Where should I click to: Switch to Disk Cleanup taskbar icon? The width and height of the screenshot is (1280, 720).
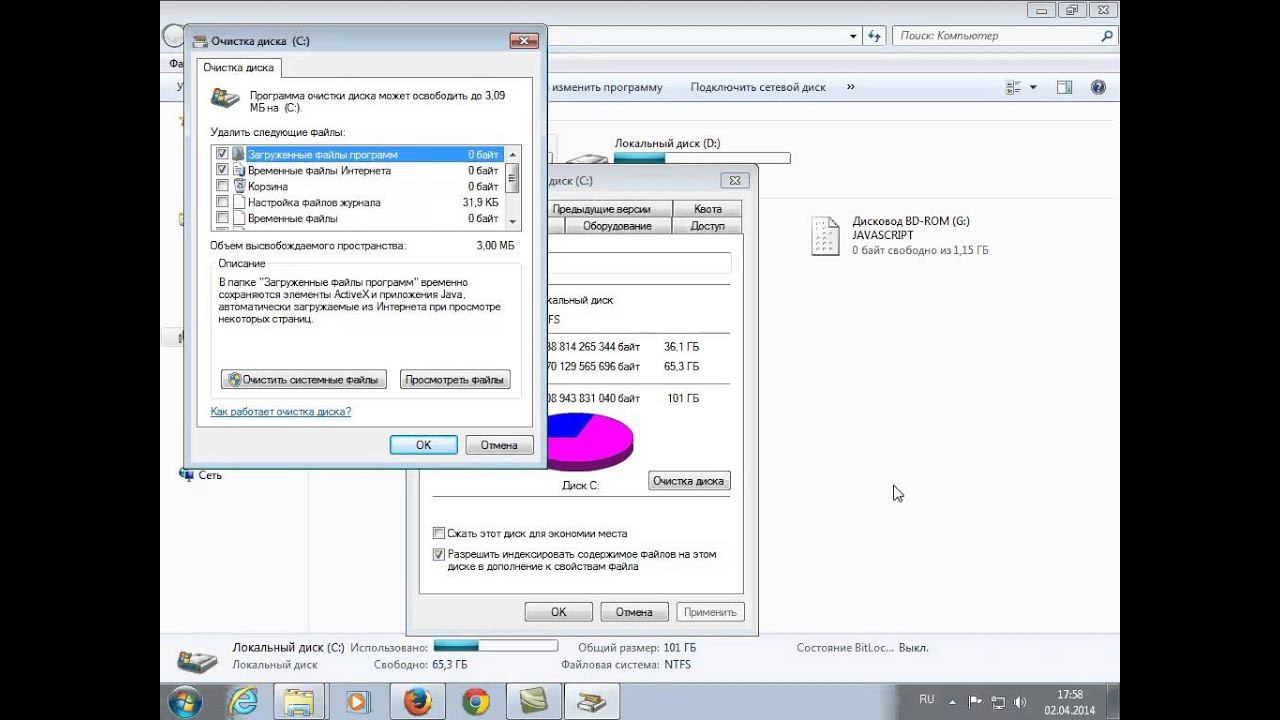[592, 702]
